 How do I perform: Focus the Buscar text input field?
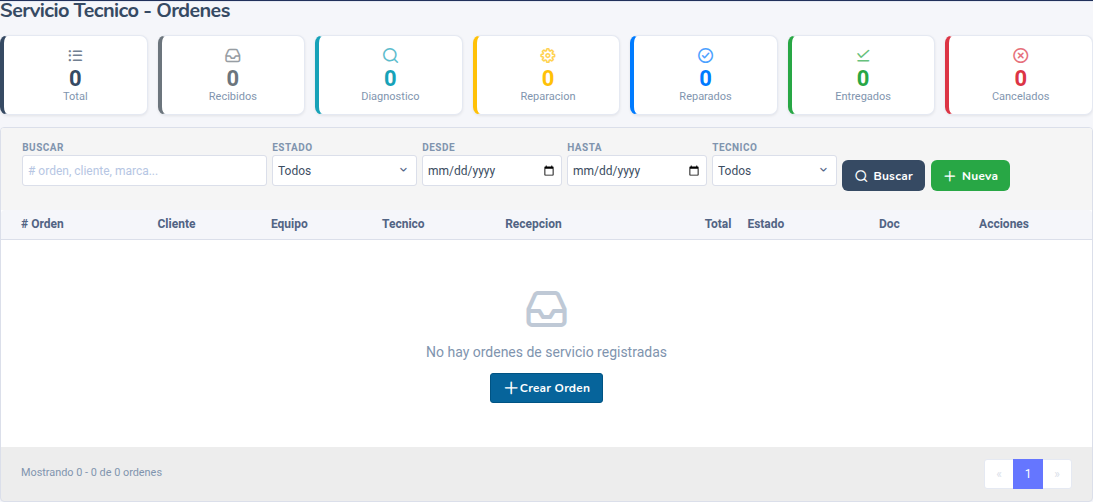coord(144,170)
